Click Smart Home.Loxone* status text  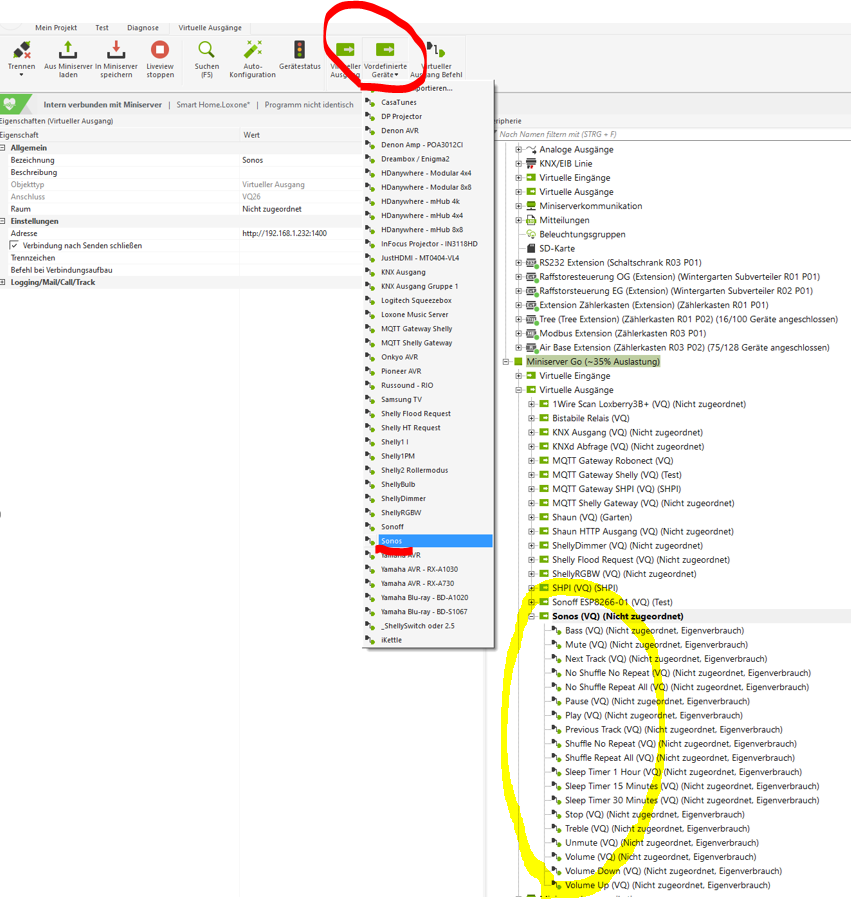pos(213,104)
